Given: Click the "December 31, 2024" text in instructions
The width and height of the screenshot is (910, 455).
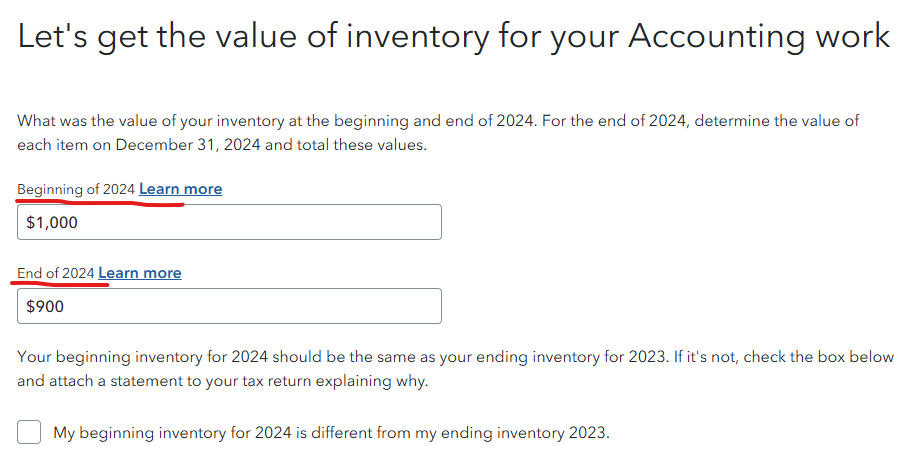Looking at the screenshot, I should coord(187,145).
